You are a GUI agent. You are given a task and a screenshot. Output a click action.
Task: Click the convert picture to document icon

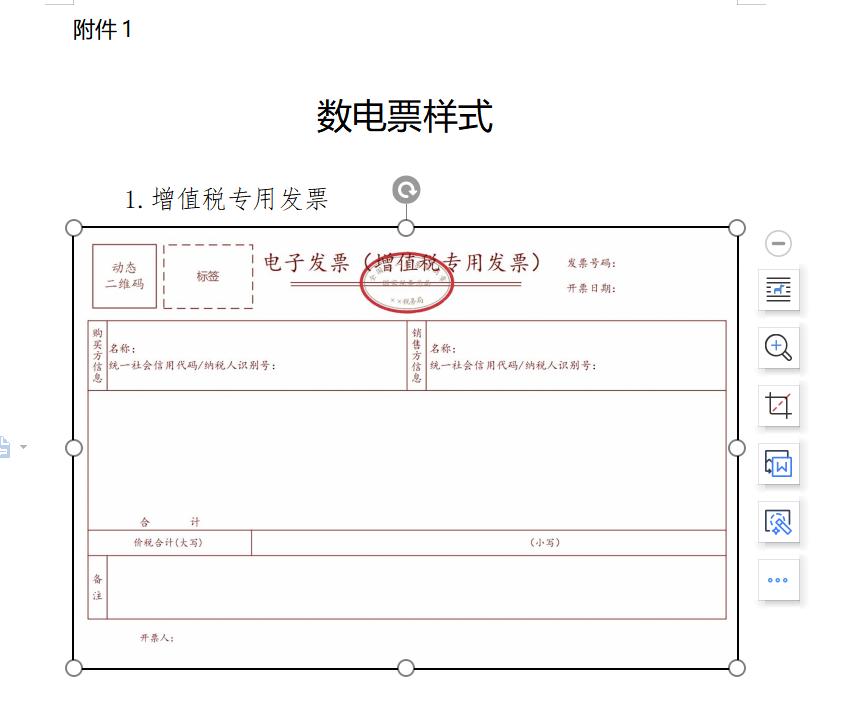pyautogui.click(x=778, y=464)
